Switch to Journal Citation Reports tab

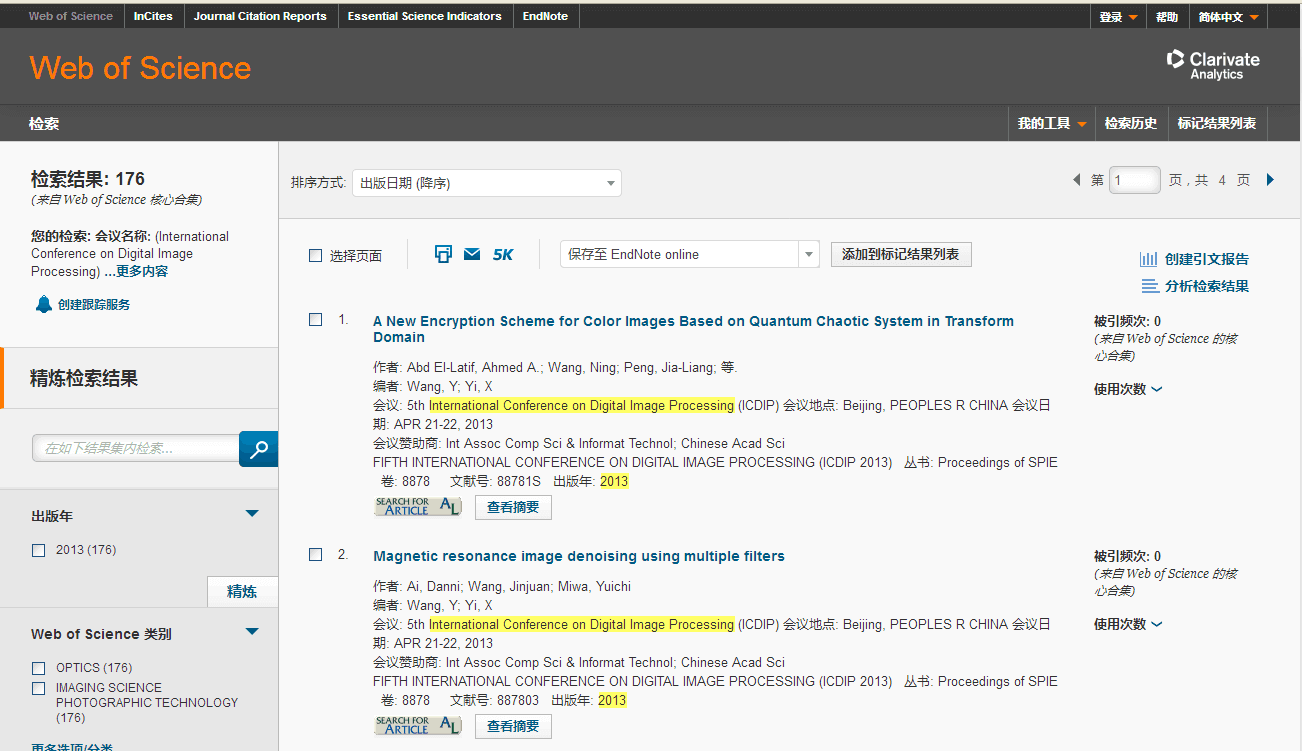click(x=260, y=16)
